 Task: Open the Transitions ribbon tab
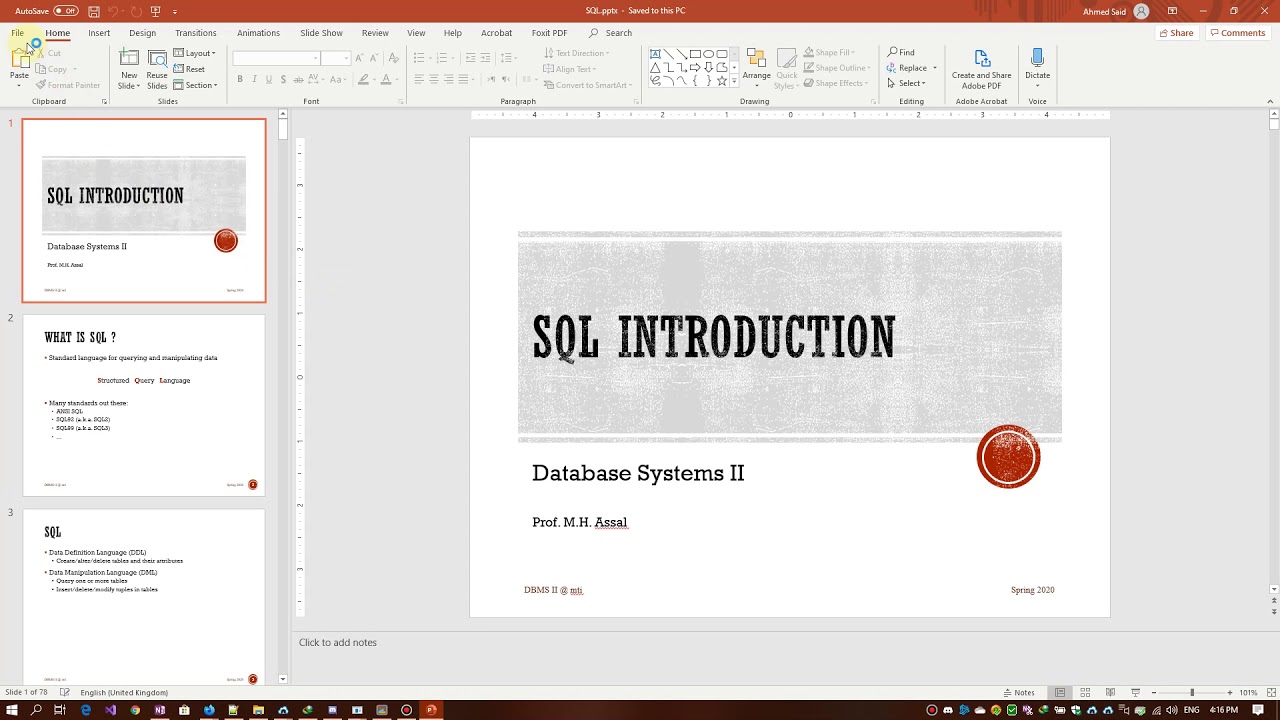pos(196,33)
